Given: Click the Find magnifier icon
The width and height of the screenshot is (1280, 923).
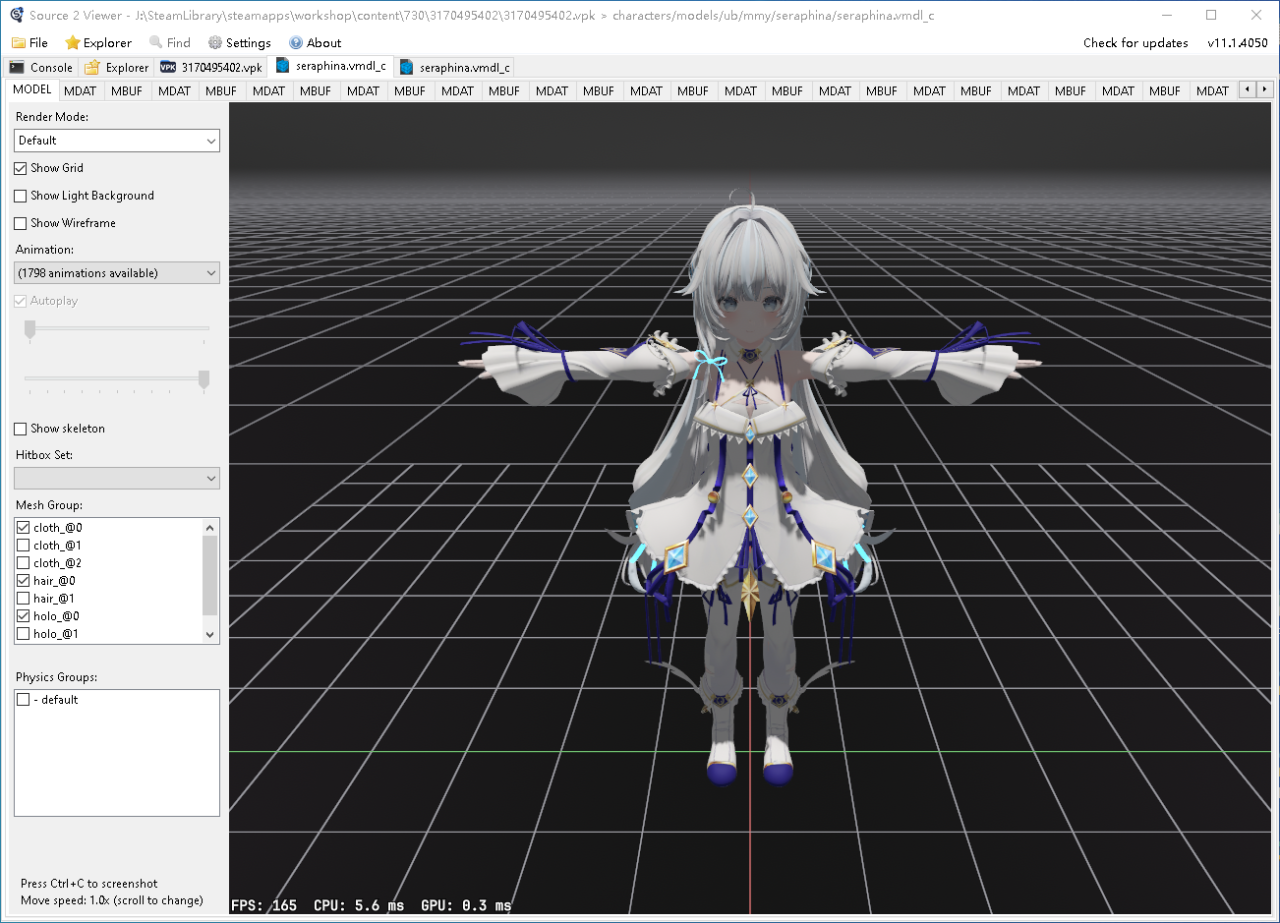Looking at the screenshot, I should coord(156,43).
